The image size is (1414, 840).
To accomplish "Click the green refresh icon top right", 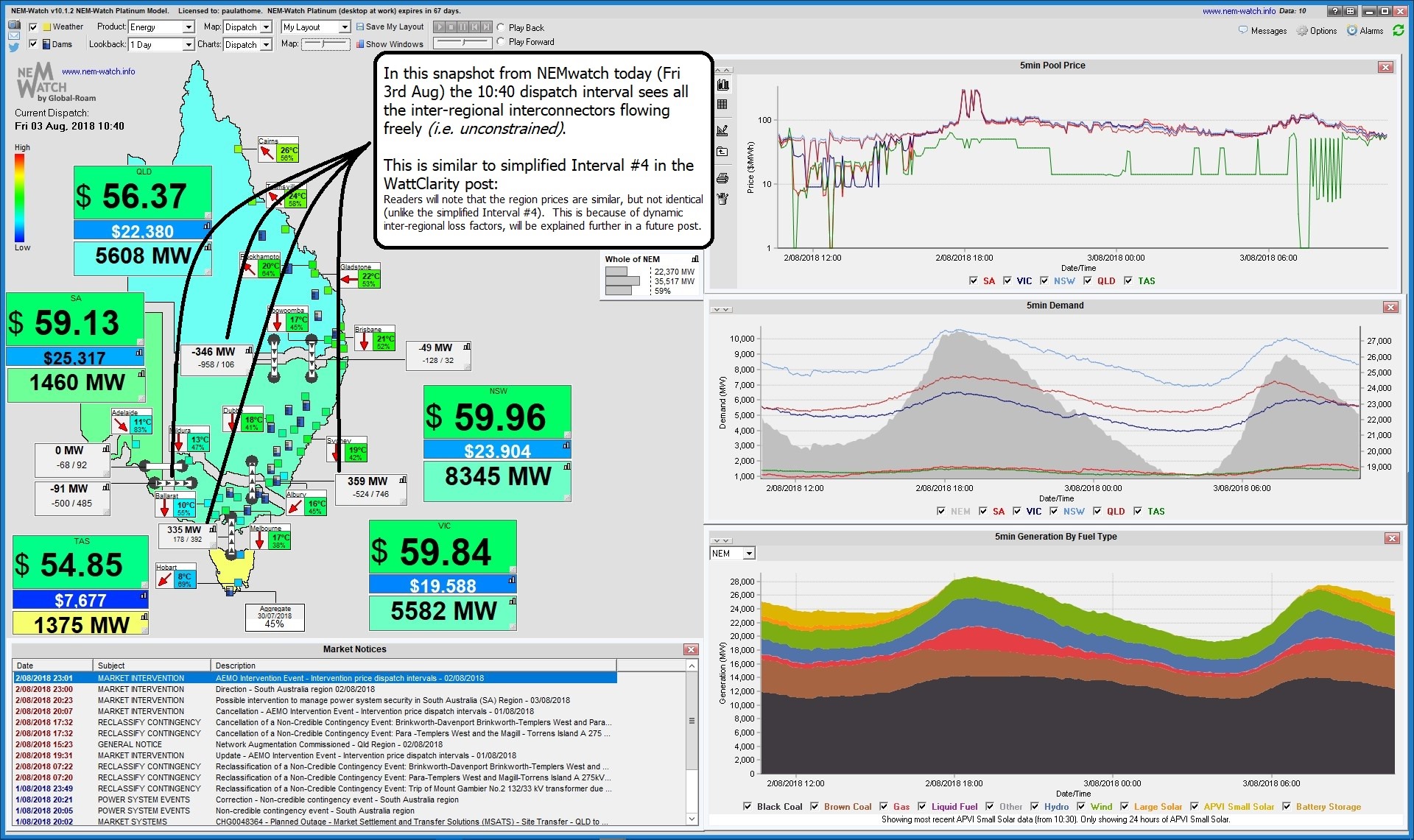I will click(x=1398, y=30).
